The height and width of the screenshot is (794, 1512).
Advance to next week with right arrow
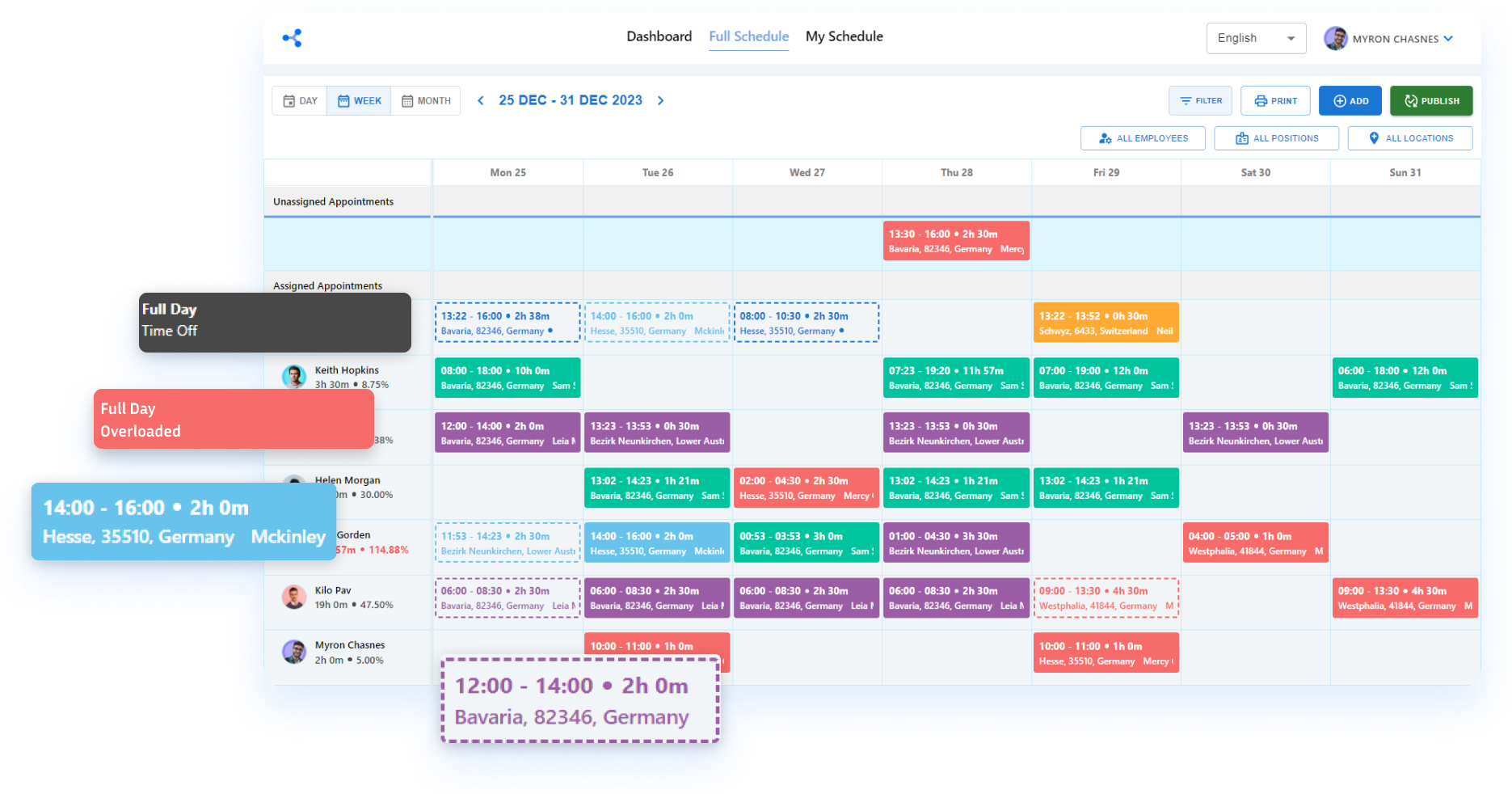coord(660,100)
